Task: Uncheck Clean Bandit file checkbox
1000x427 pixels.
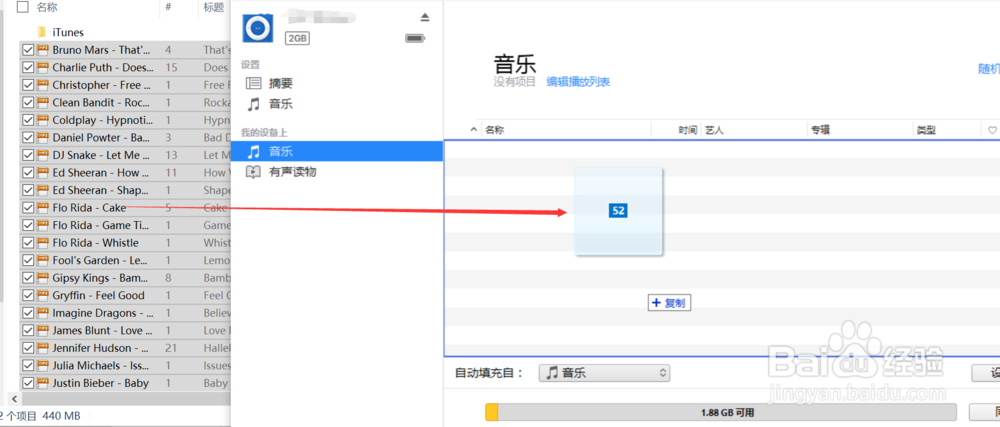Action: coord(27,103)
